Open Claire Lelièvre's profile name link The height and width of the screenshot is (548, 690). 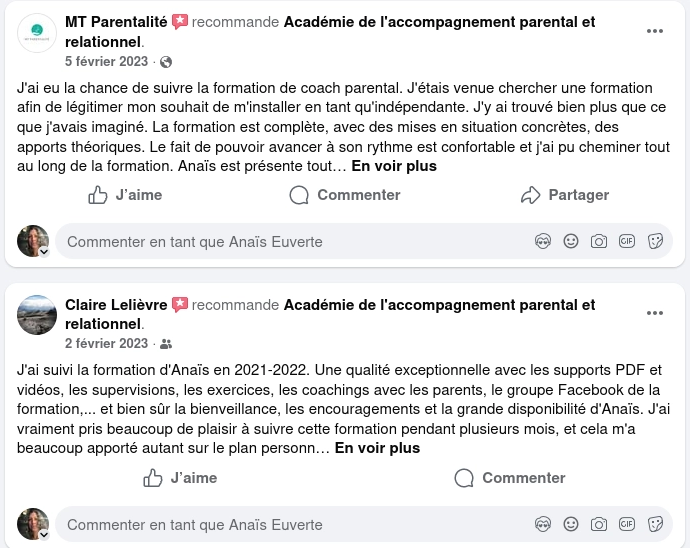[x=117, y=305]
